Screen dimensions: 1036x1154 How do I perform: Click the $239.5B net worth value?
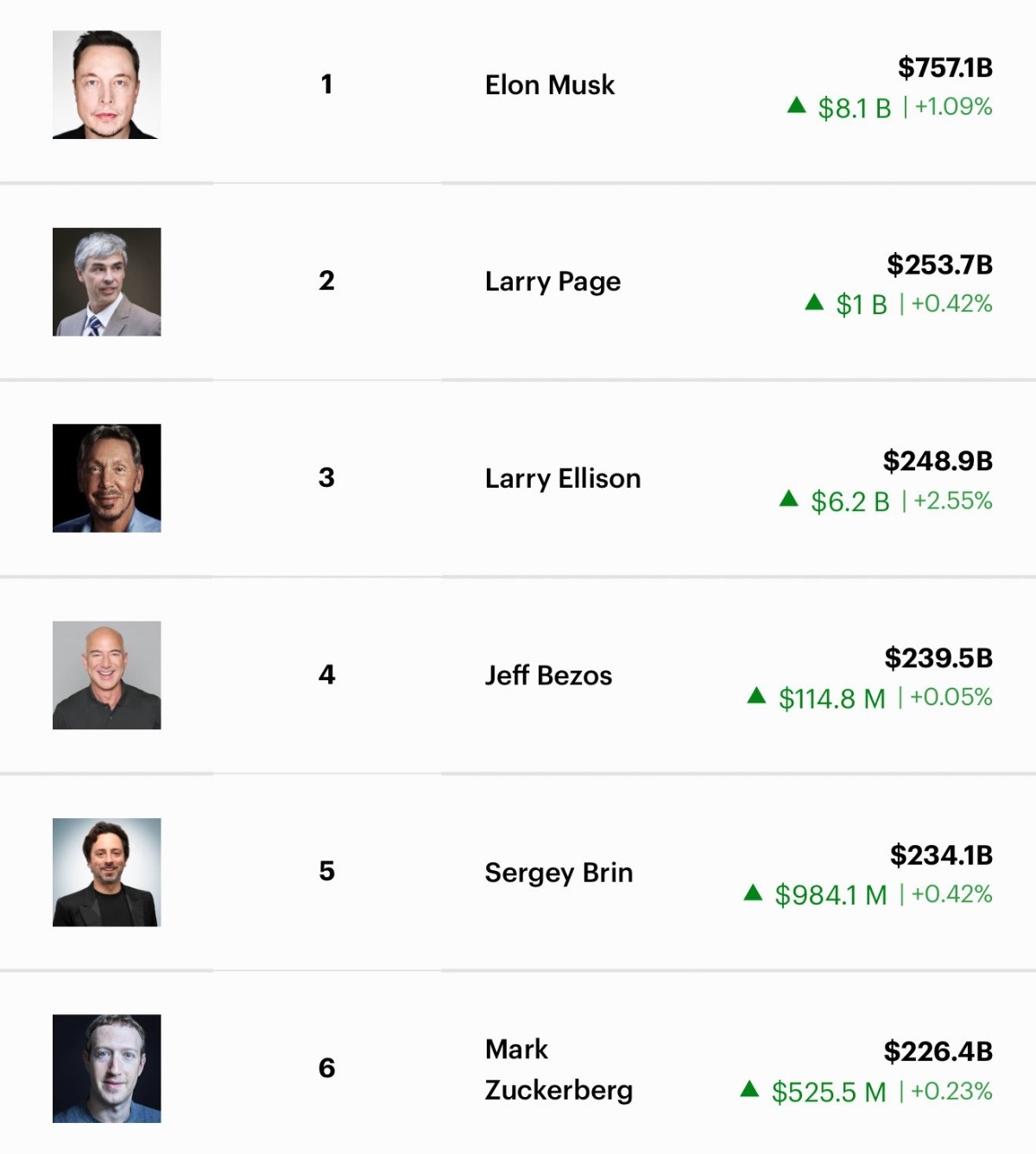pos(938,658)
